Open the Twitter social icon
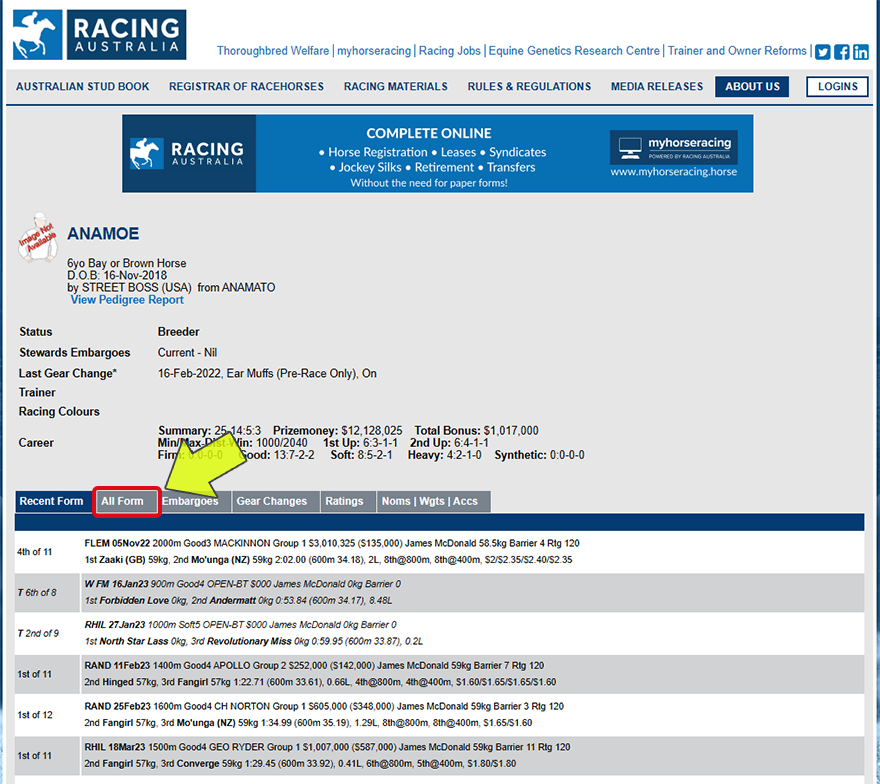 [823, 52]
